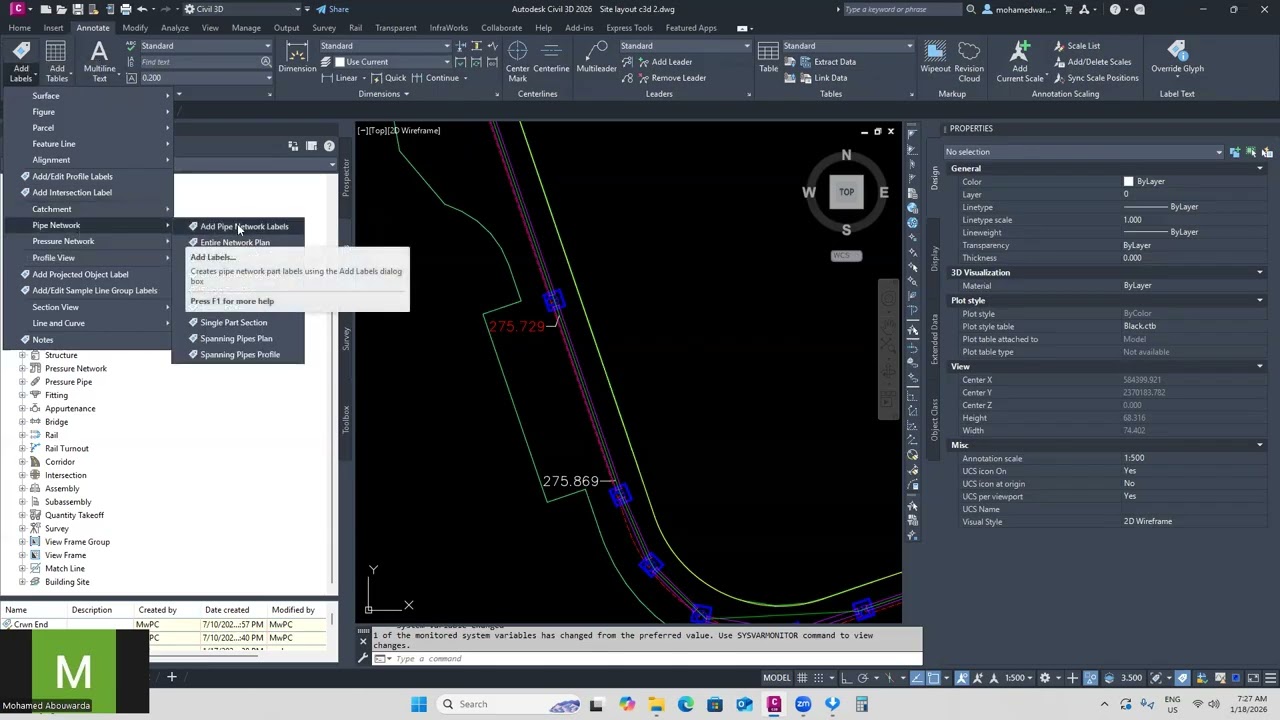Screen dimensions: 1280x720
Task: Collapse the General properties section
Action: click(x=1259, y=169)
